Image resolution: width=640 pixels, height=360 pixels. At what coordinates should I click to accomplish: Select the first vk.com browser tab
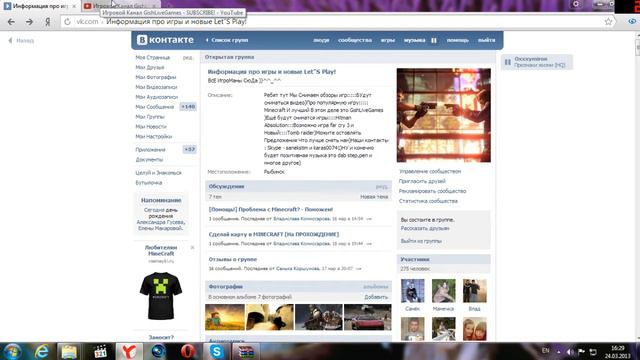pos(40,6)
